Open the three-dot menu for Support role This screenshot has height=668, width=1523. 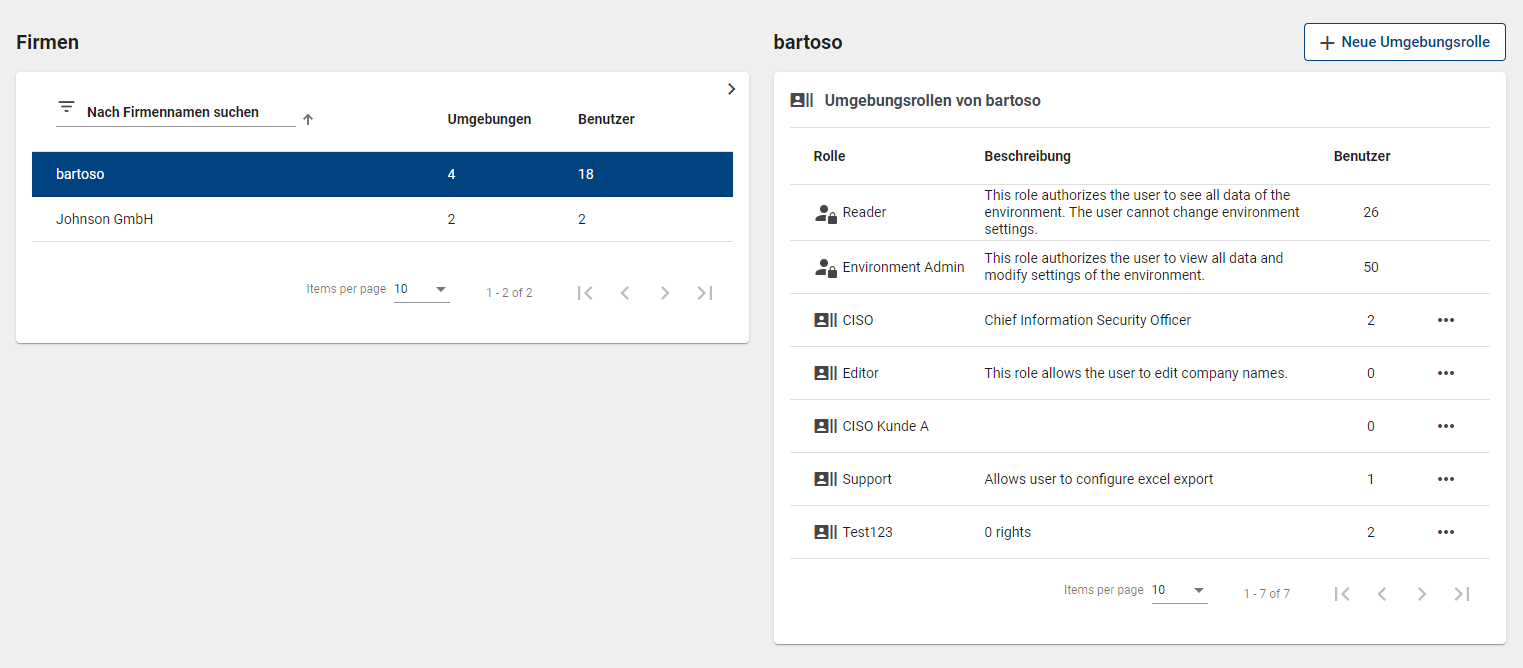pyautogui.click(x=1445, y=479)
